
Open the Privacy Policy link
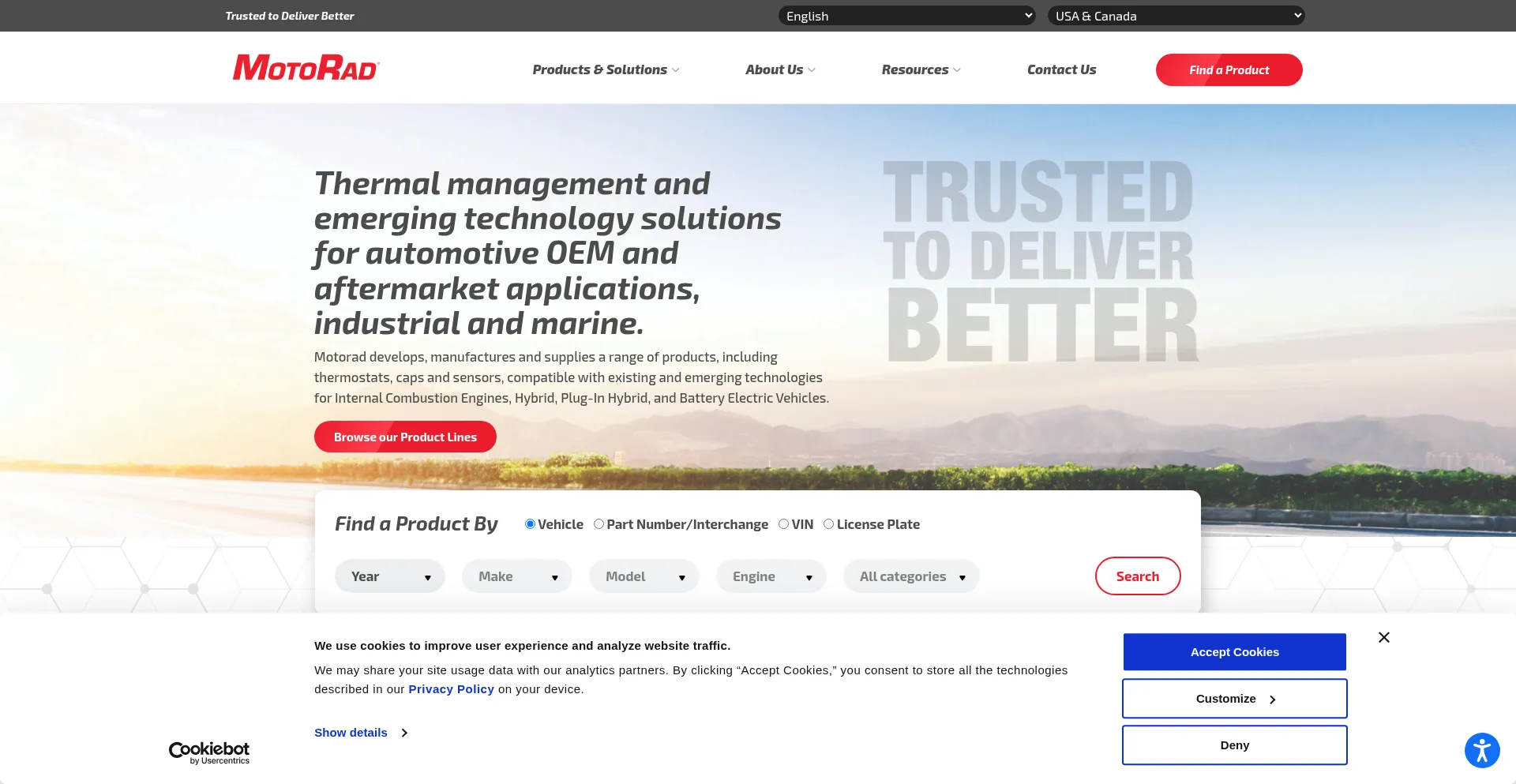click(451, 689)
